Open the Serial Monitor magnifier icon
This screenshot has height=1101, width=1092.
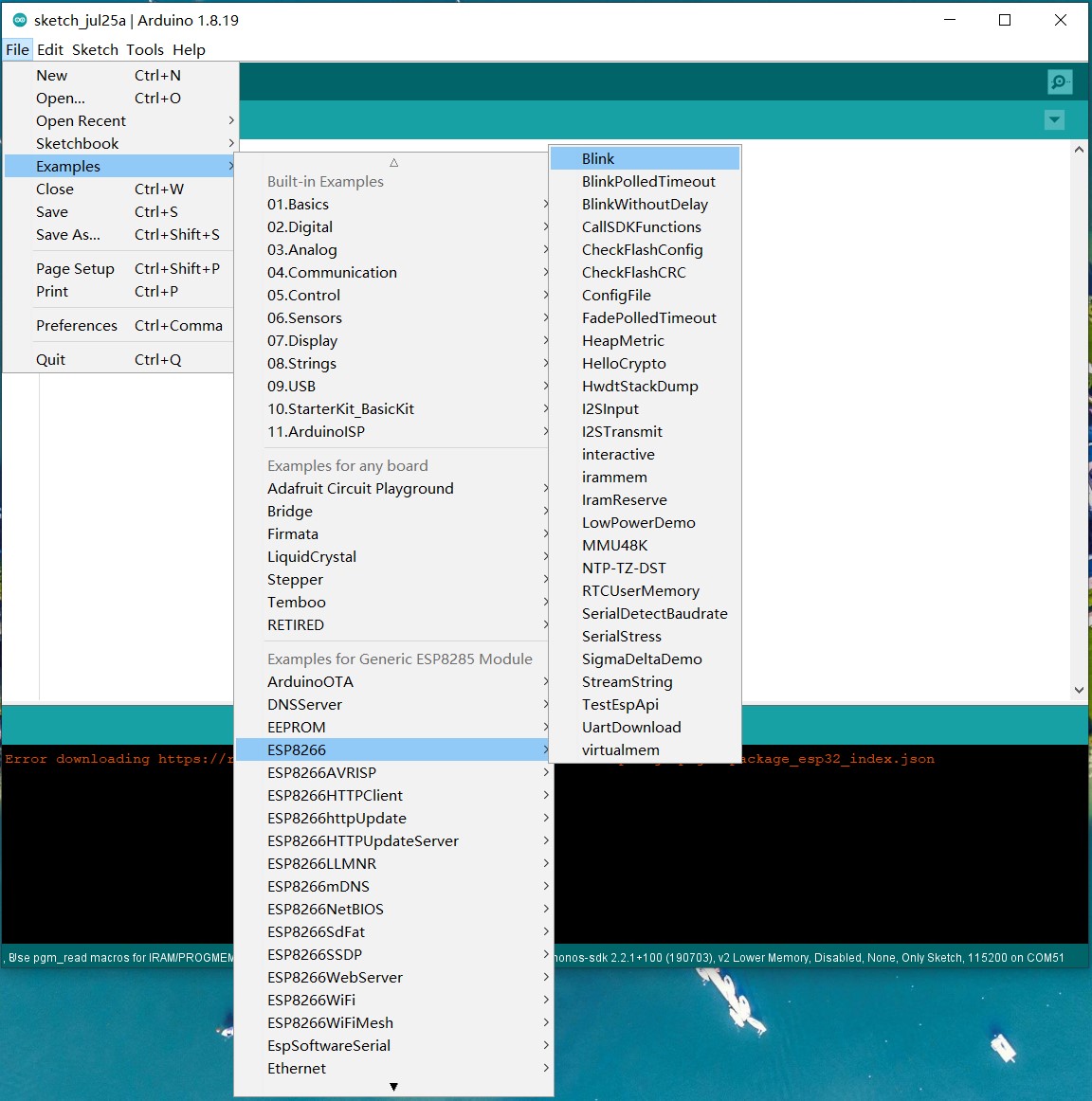(x=1059, y=82)
